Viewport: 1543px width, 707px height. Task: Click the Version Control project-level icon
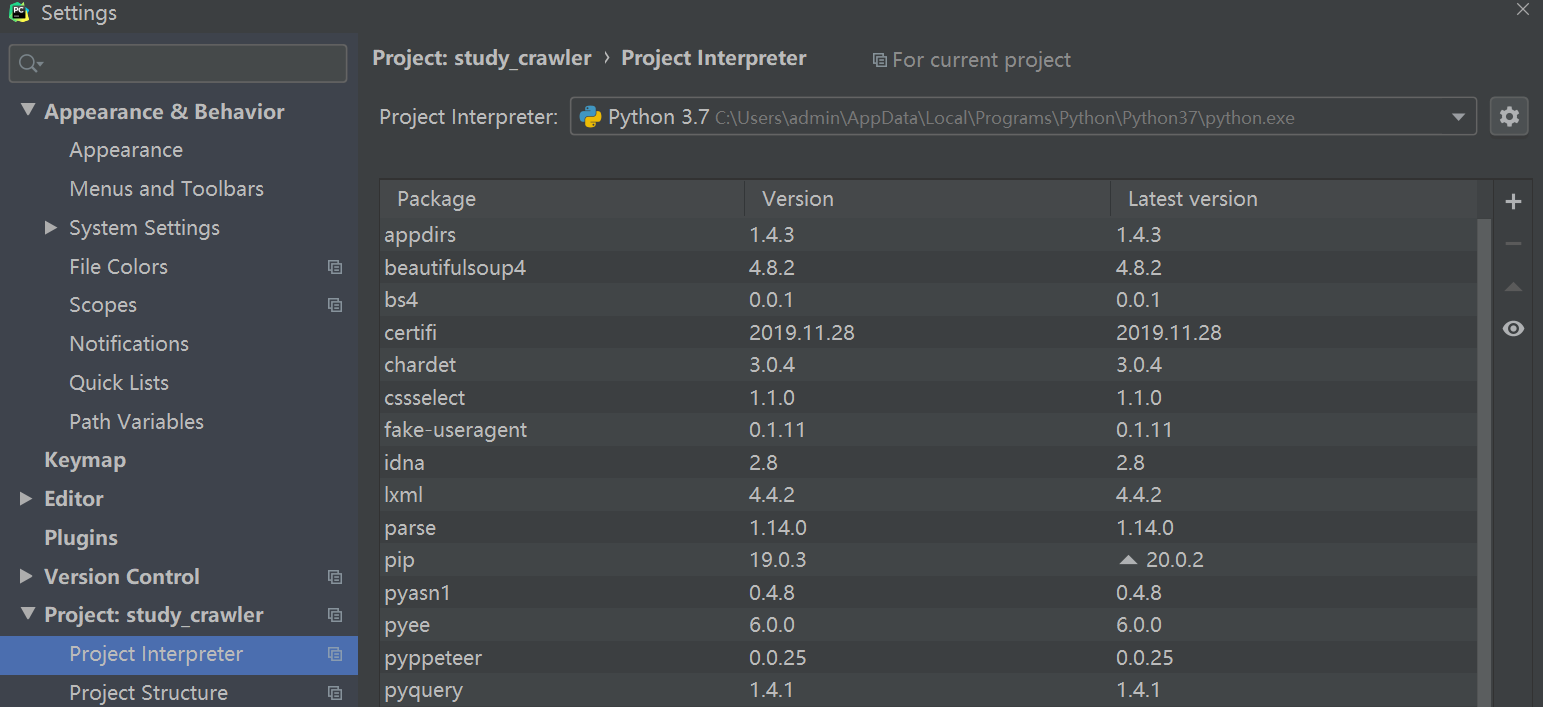335,577
